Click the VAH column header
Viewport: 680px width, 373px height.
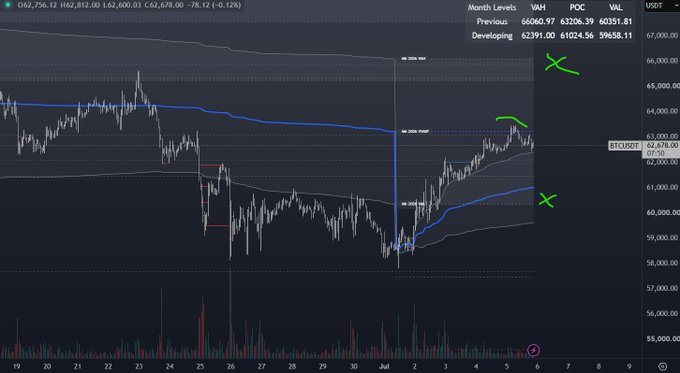(538, 7)
